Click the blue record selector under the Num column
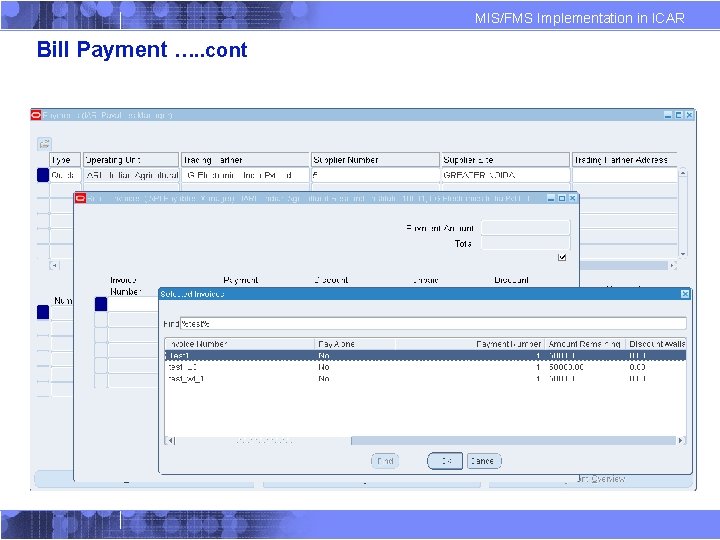 [x=43, y=312]
